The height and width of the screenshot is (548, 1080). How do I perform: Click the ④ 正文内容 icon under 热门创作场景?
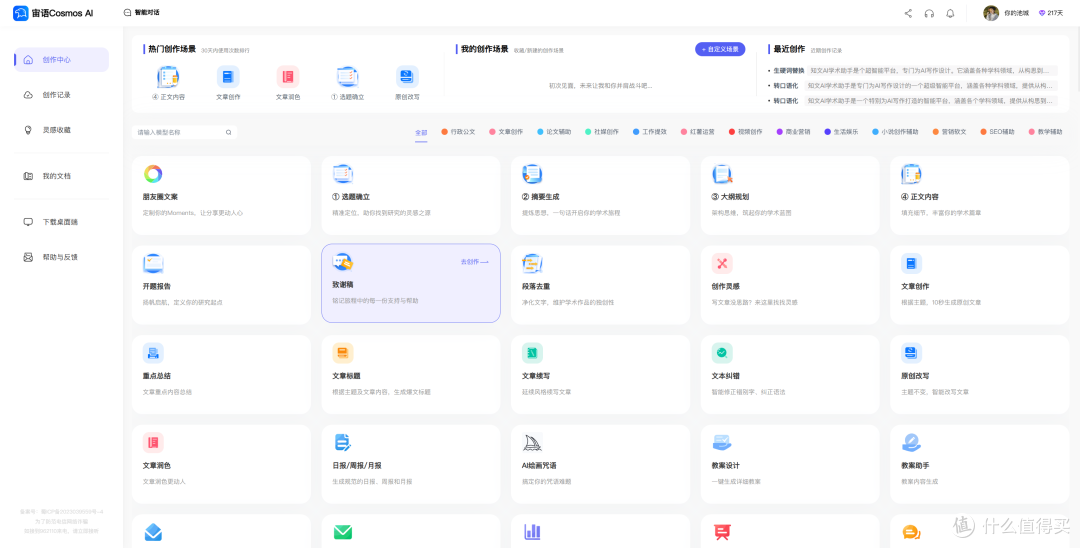click(168, 76)
